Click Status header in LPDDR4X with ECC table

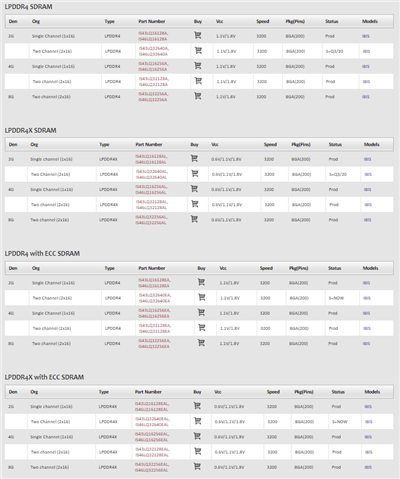click(338, 392)
